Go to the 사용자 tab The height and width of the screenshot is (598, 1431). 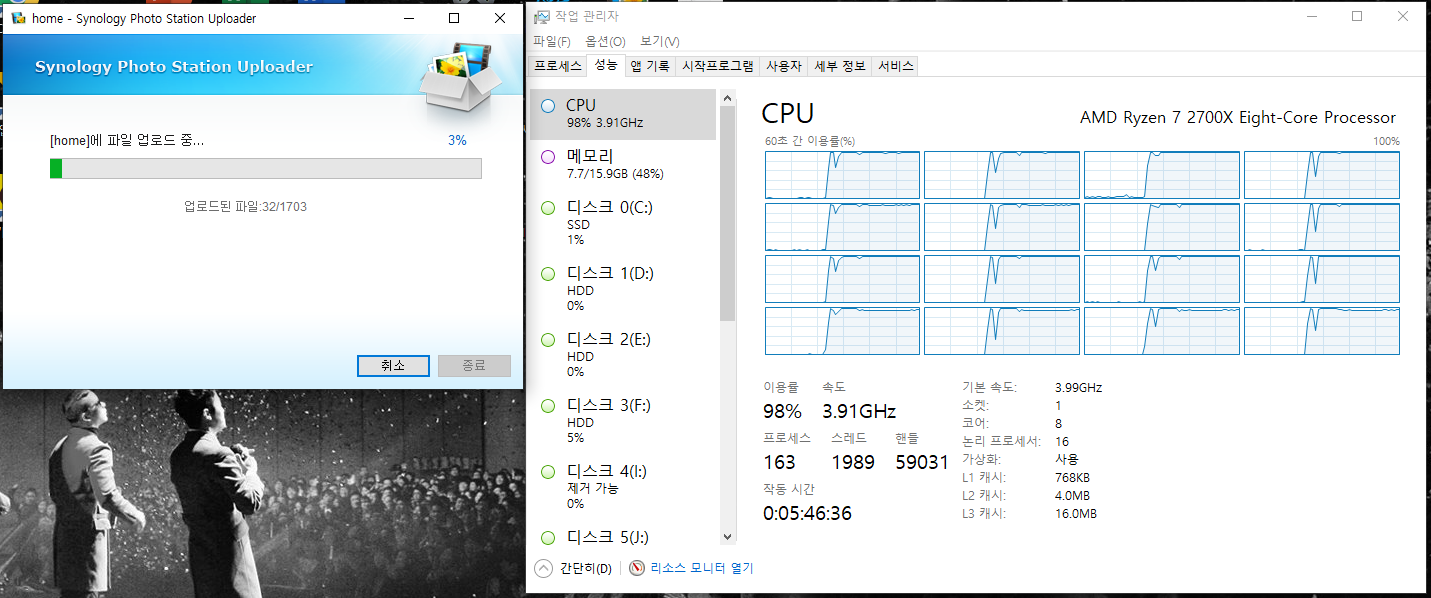[x=784, y=66]
